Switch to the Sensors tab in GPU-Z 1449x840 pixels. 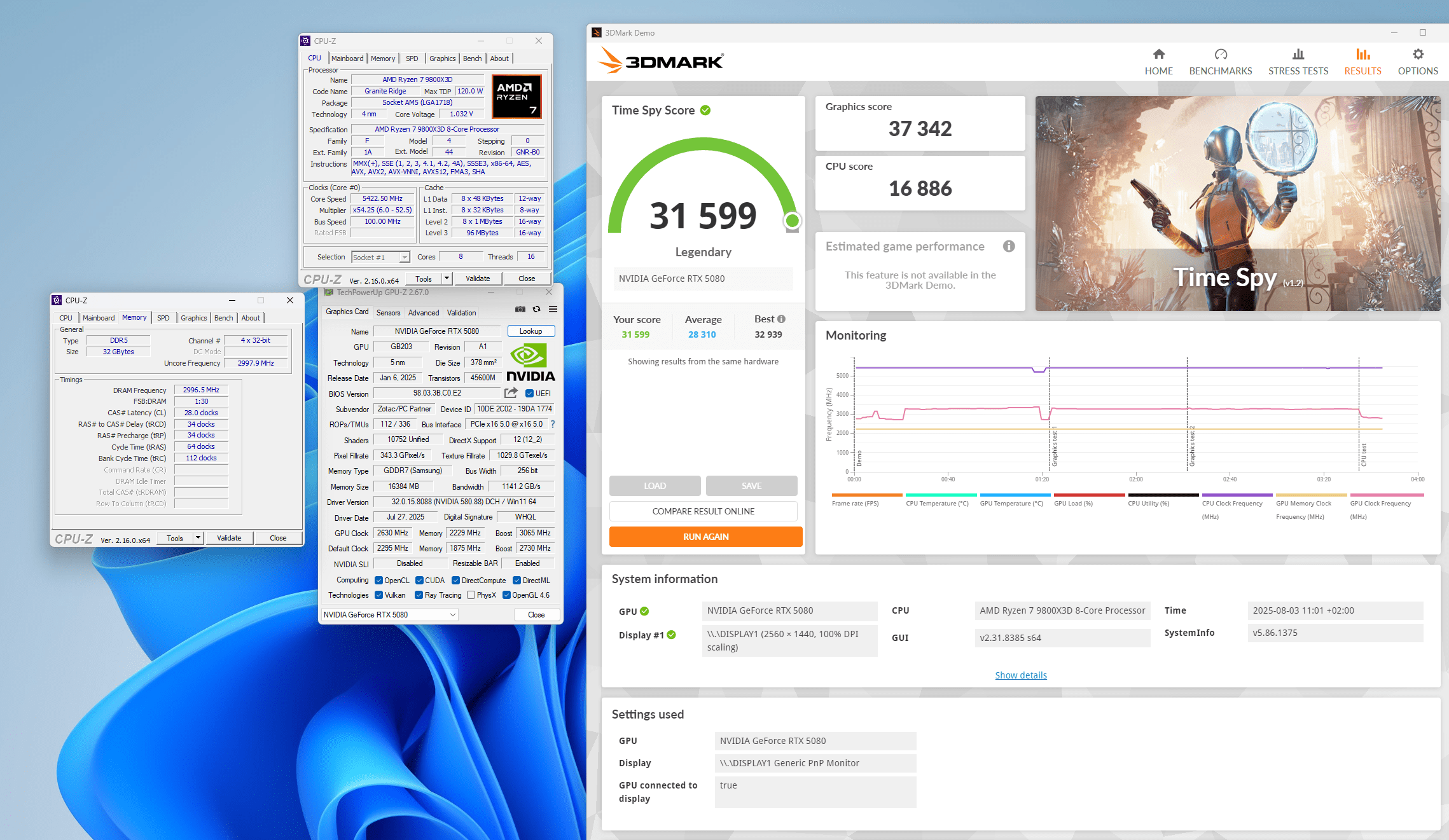pyautogui.click(x=388, y=313)
